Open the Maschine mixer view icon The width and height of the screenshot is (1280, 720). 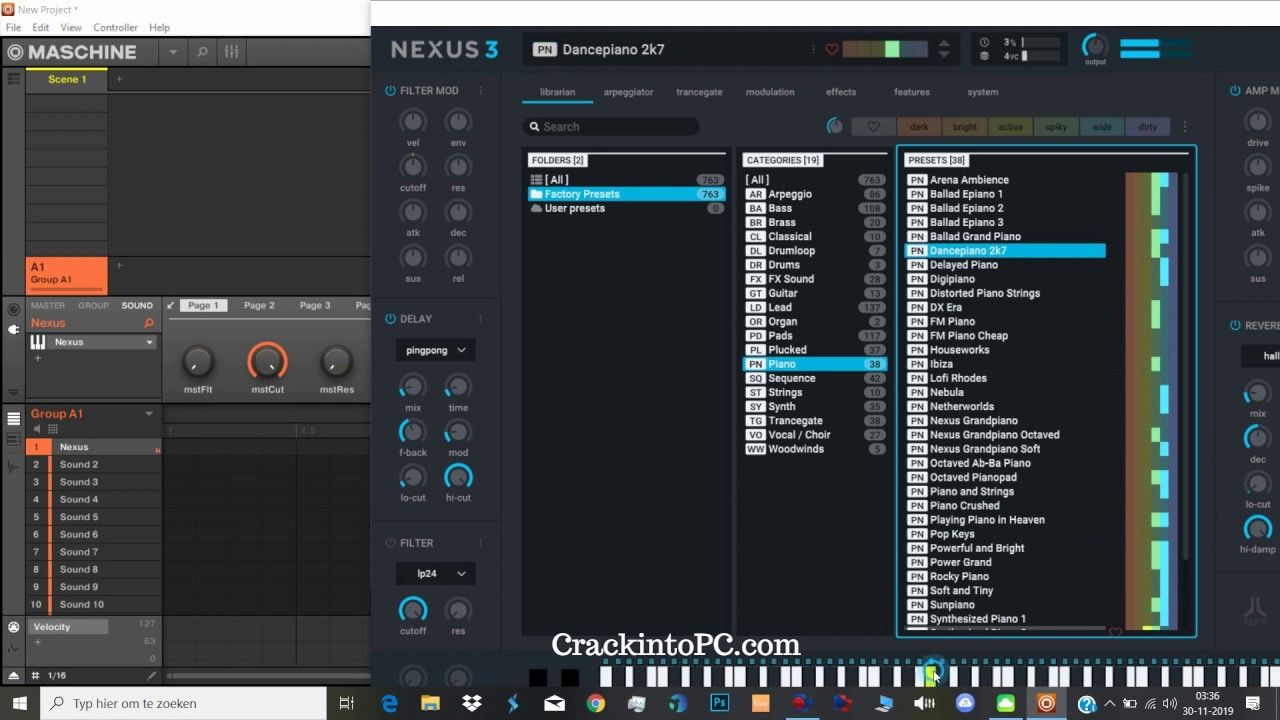tap(231, 52)
